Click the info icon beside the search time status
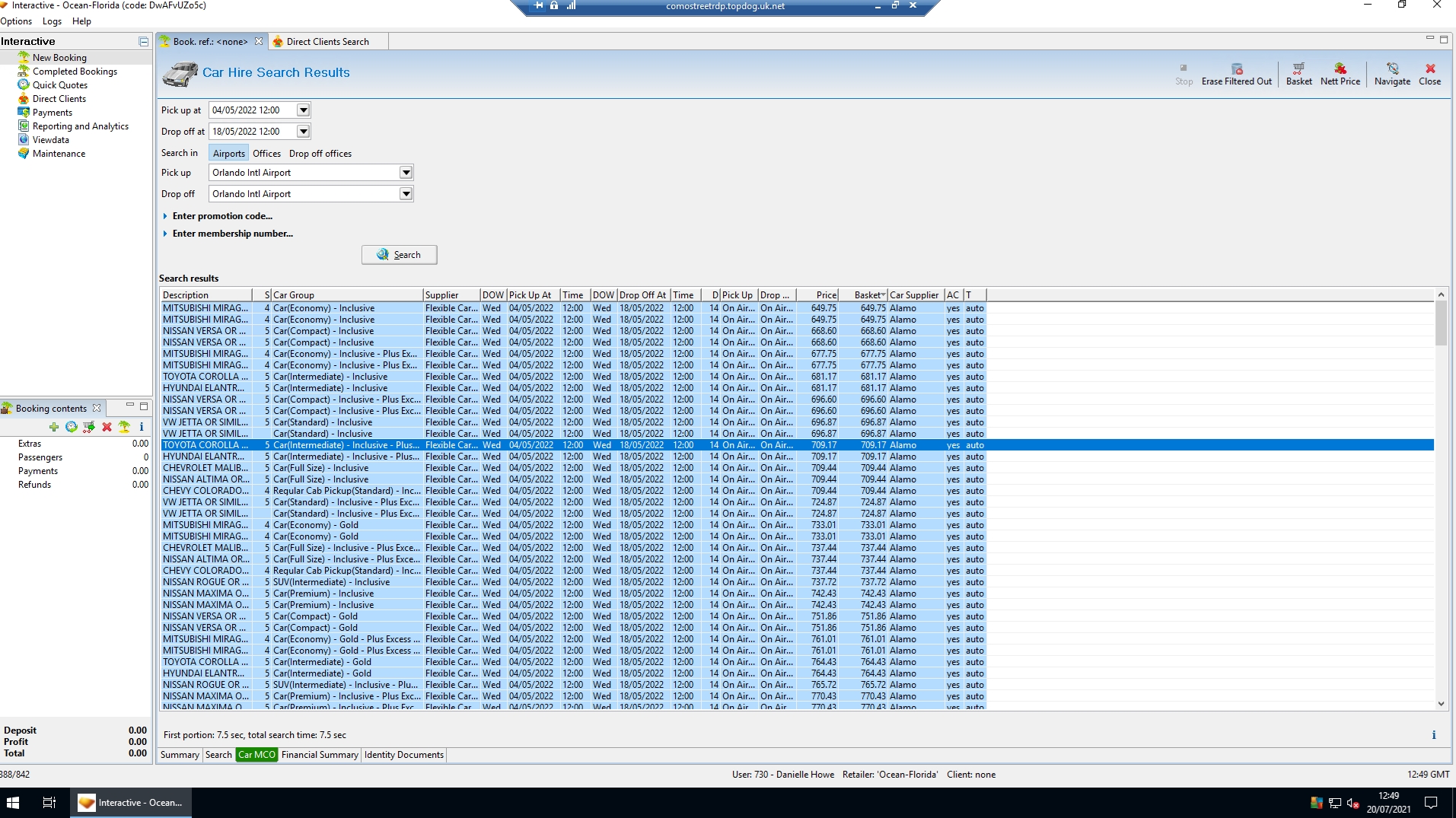This screenshot has height=818, width=1456. (1434, 735)
